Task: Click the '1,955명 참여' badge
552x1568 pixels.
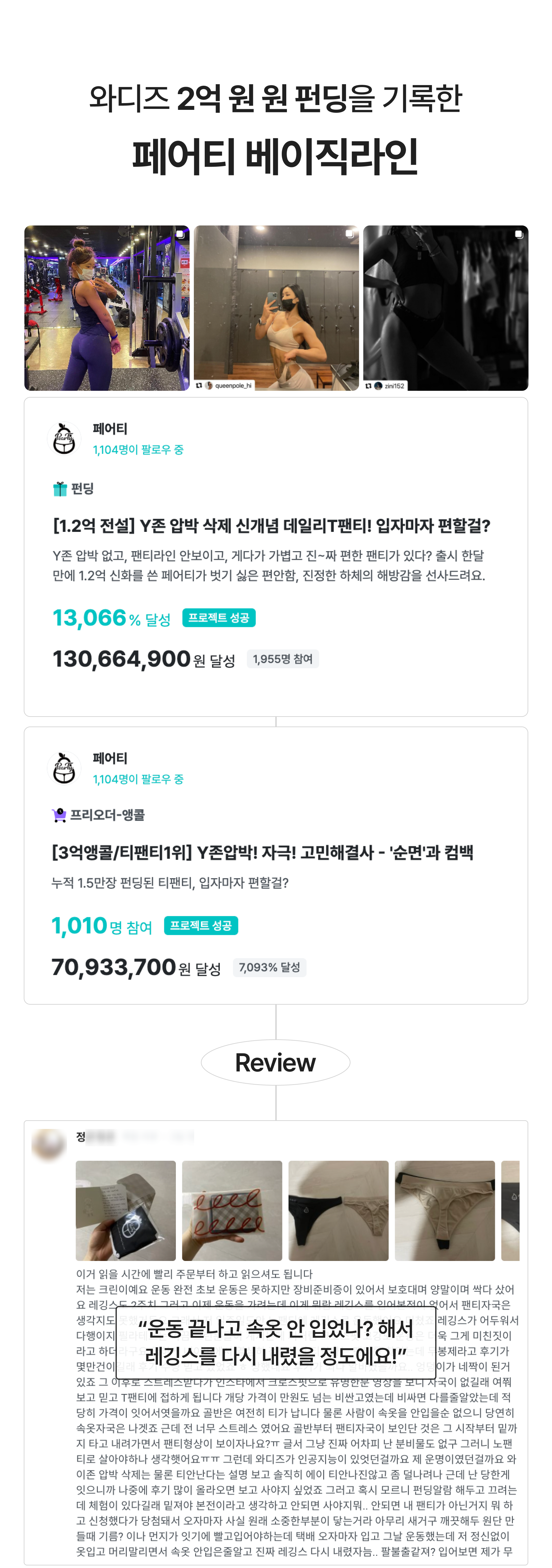Action: (283, 659)
